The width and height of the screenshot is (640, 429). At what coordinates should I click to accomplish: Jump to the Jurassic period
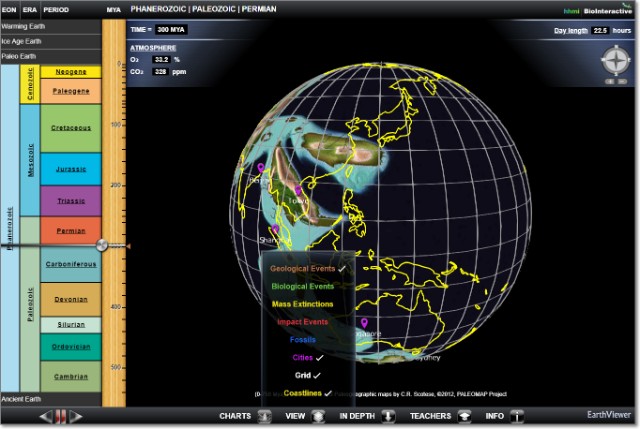point(71,169)
